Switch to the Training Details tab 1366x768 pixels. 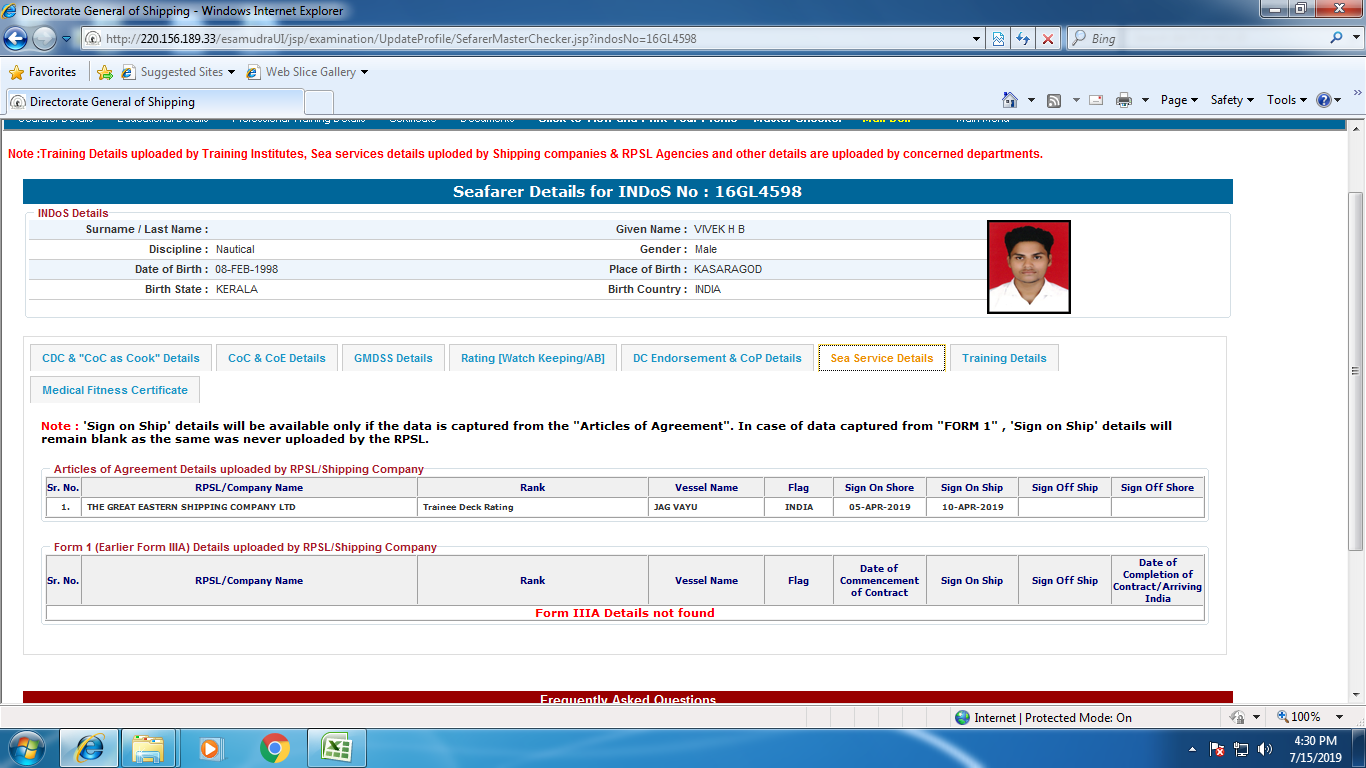(x=1004, y=358)
